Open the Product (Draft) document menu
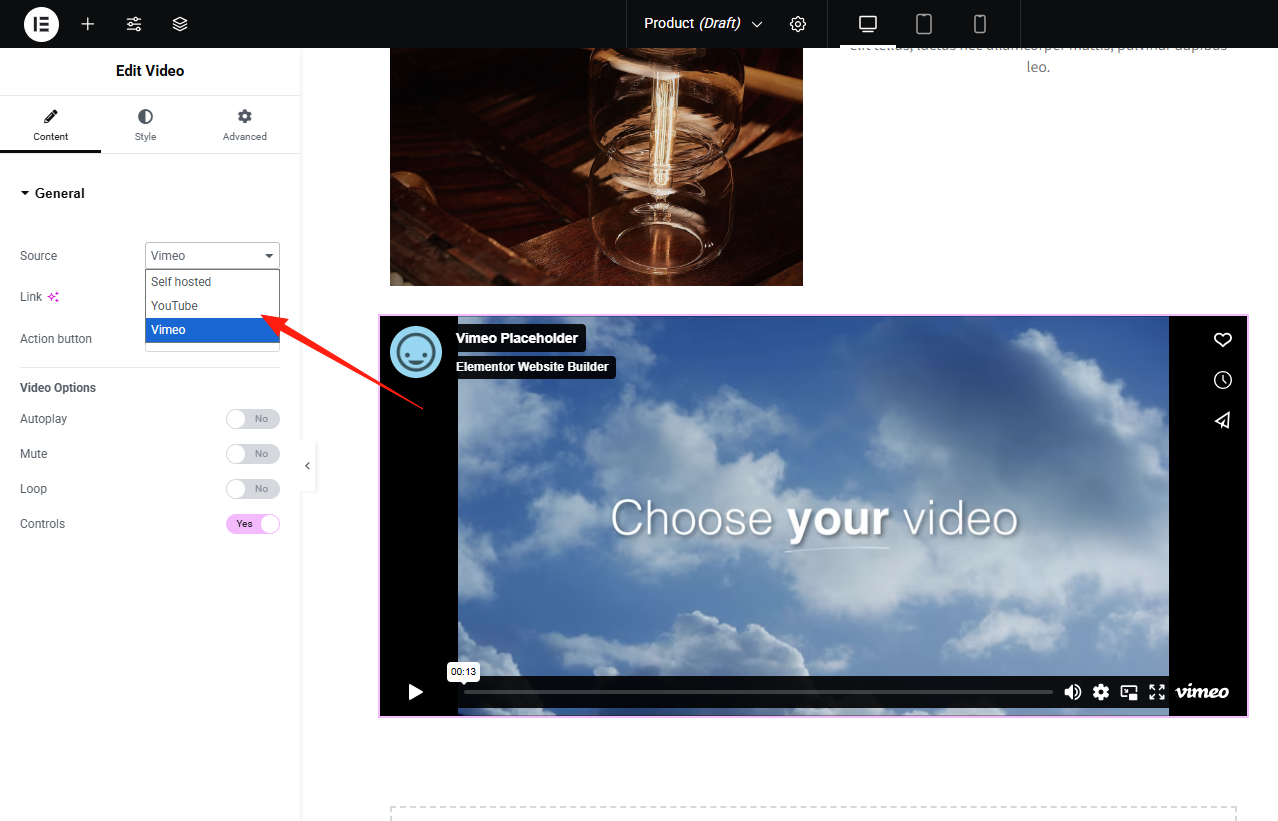 coord(702,24)
